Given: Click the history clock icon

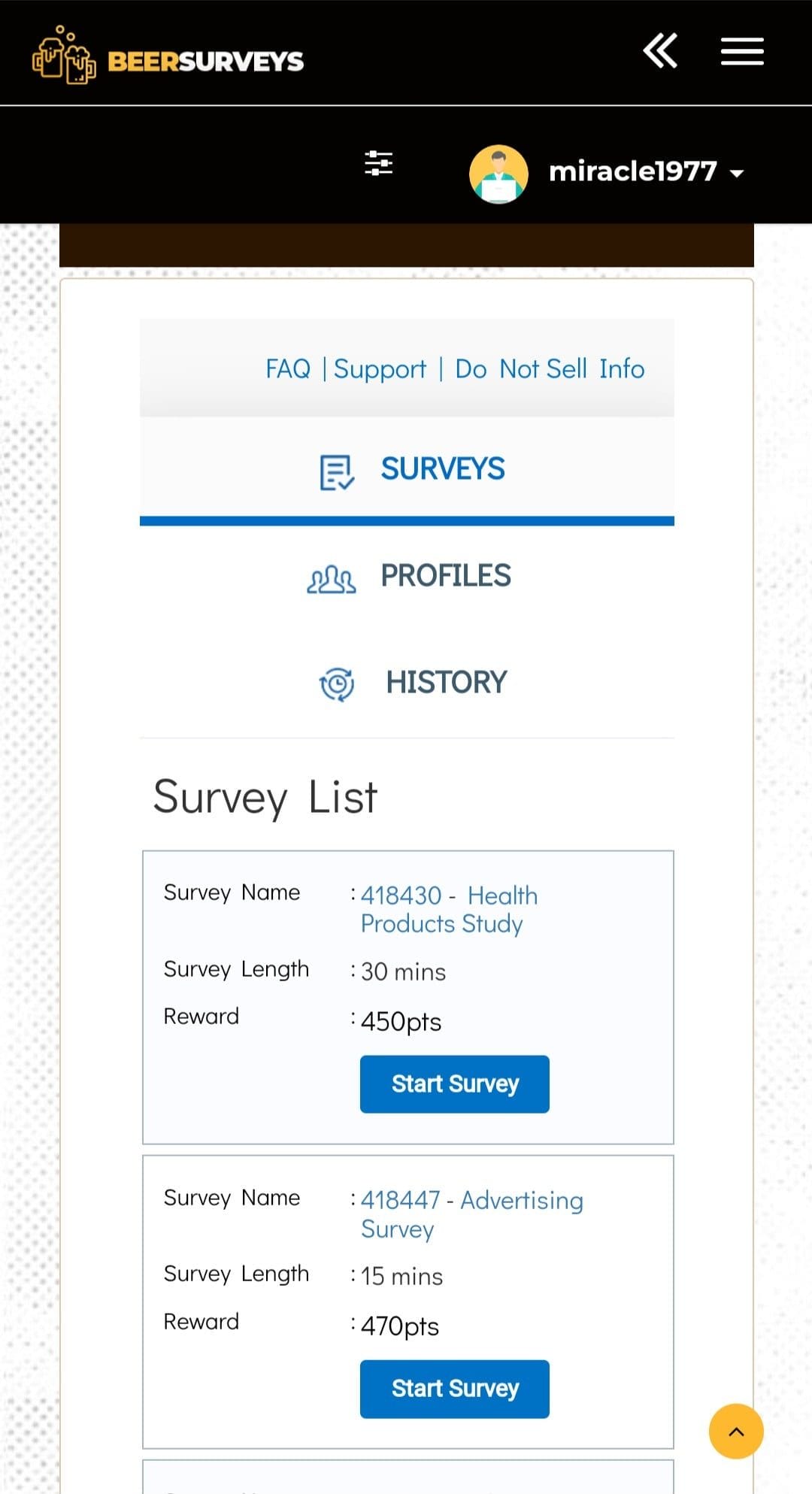Looking at the screenshot, I should coord(337,683).
